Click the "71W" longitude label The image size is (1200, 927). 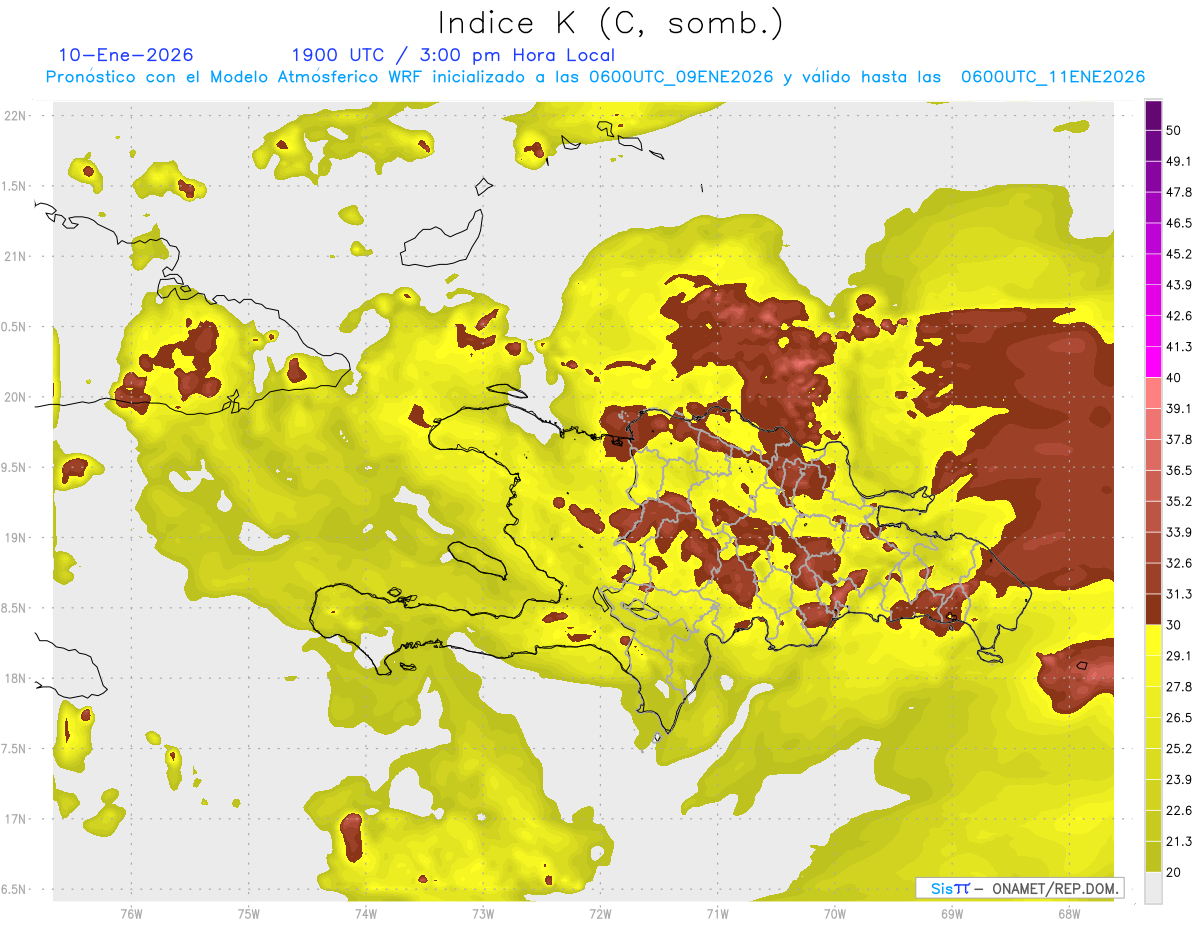point(717,914)
